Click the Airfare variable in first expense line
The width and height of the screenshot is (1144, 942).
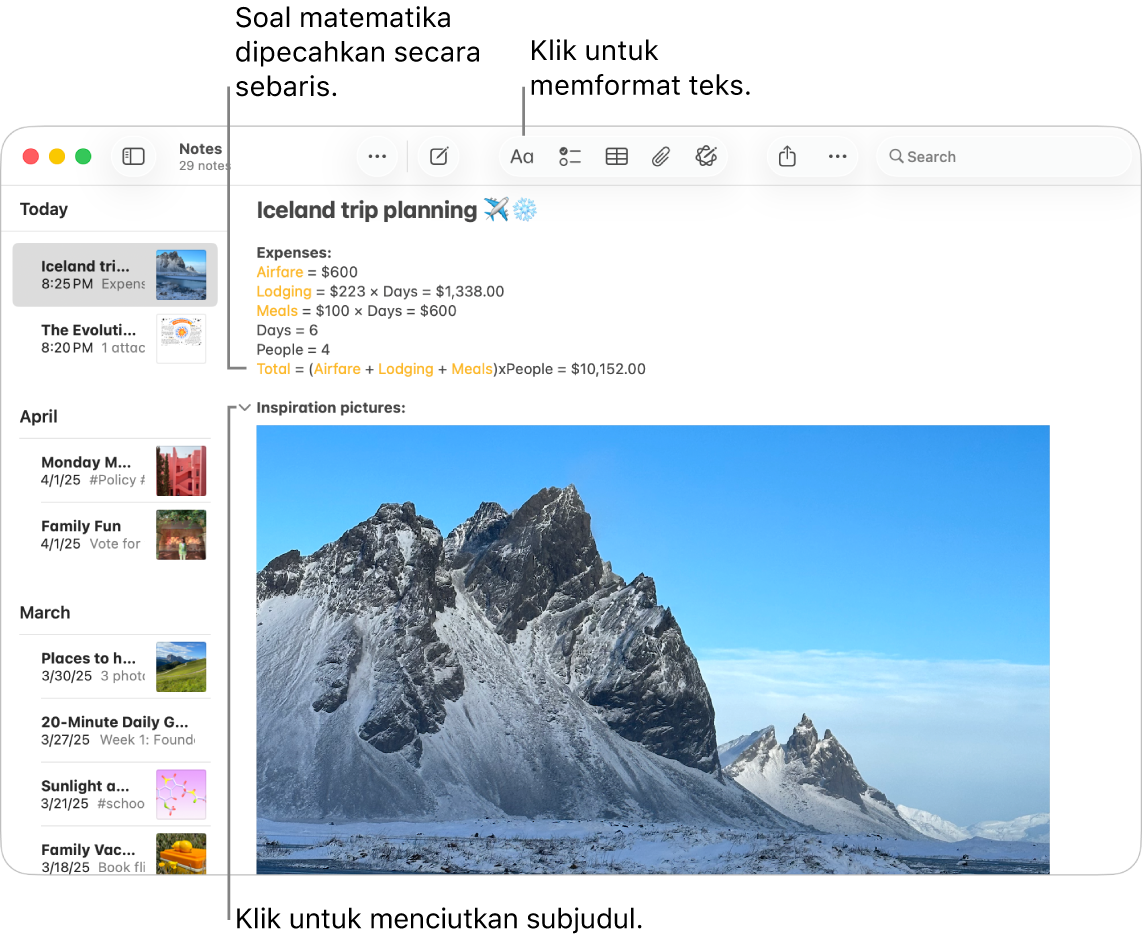pyautogui.click(x=279, y=272)
